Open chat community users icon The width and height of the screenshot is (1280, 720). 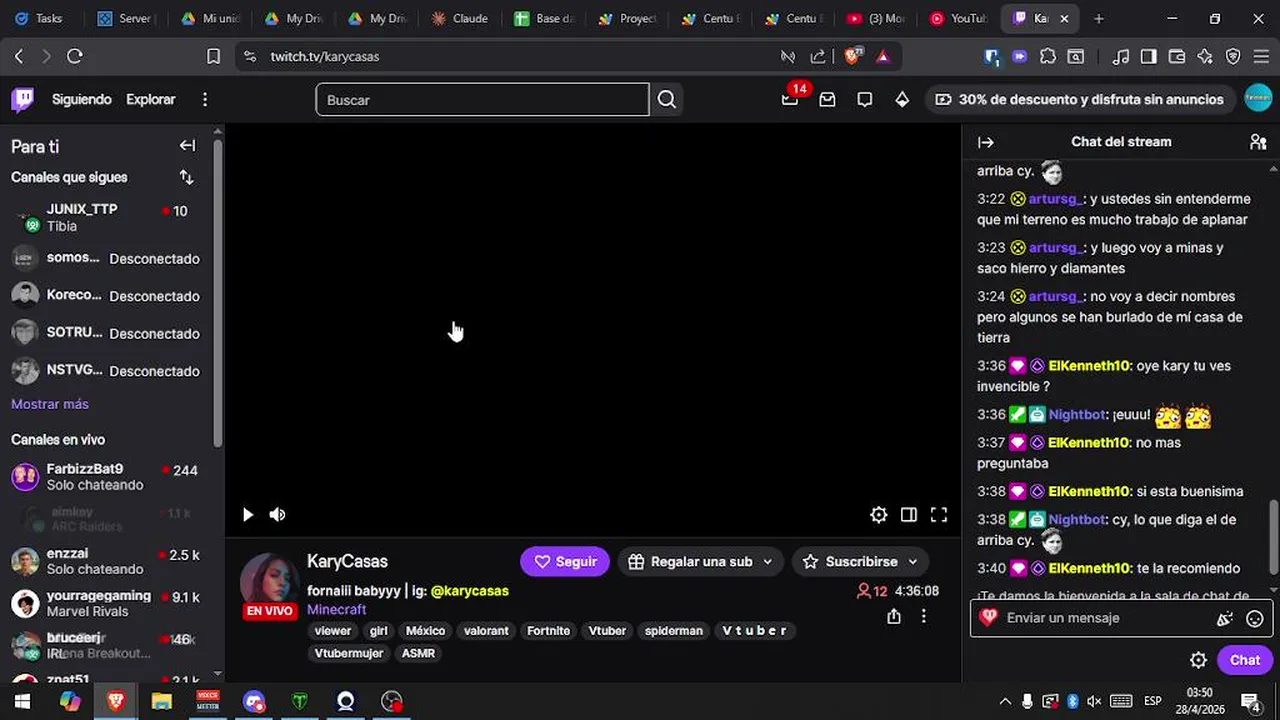coord(1258,142)
